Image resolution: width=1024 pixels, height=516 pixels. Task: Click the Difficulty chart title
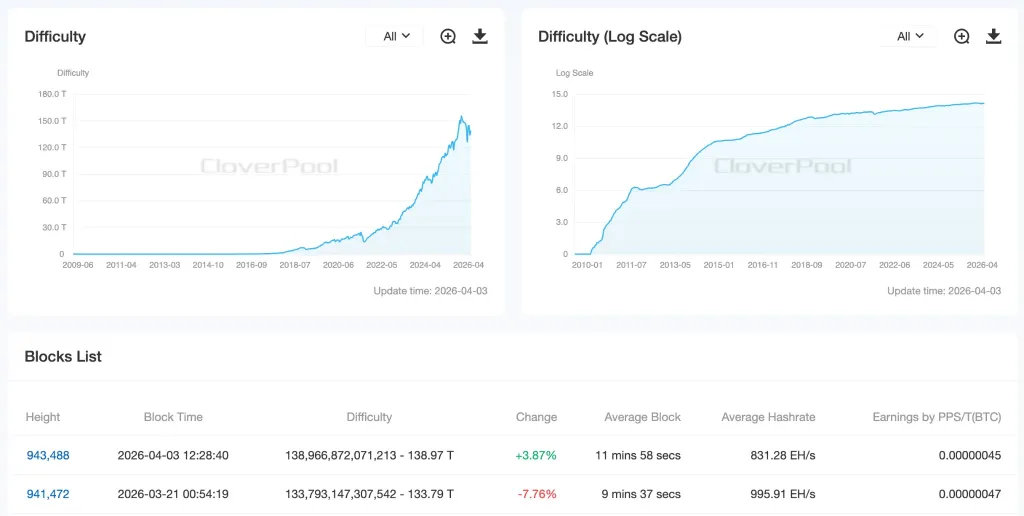click(55, 37)
